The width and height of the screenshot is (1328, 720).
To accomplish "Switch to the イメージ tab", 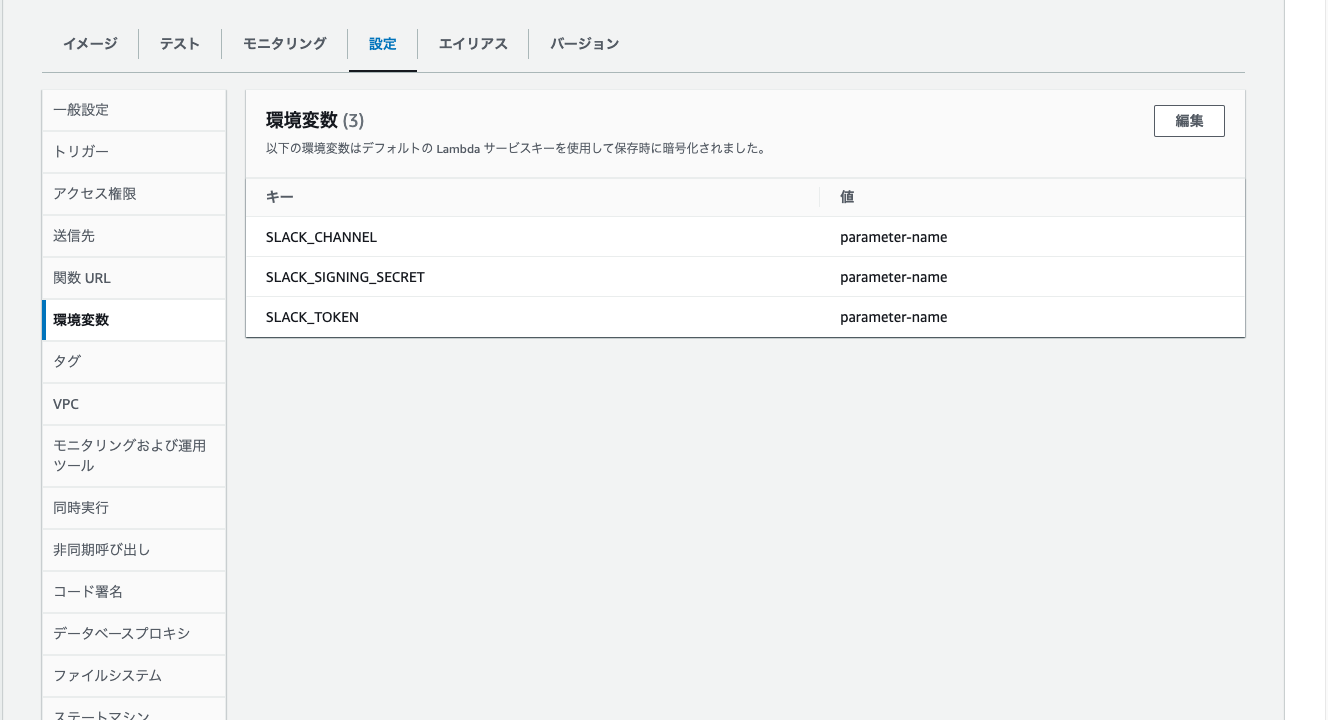I will point(90,44).
